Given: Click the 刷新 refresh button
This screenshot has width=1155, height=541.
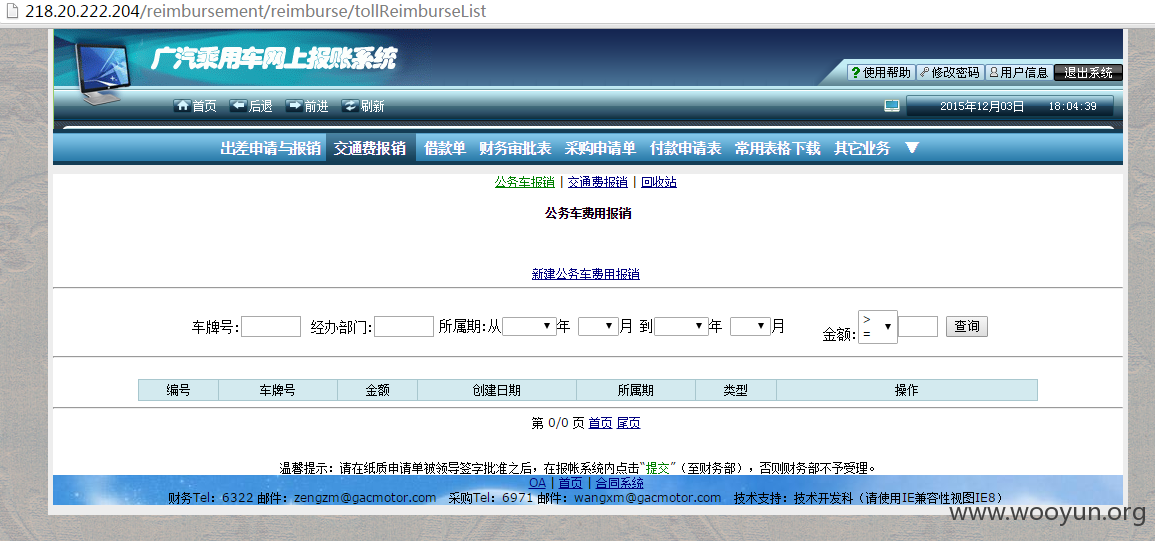Looking at the screenshot, I should (363, 106).
